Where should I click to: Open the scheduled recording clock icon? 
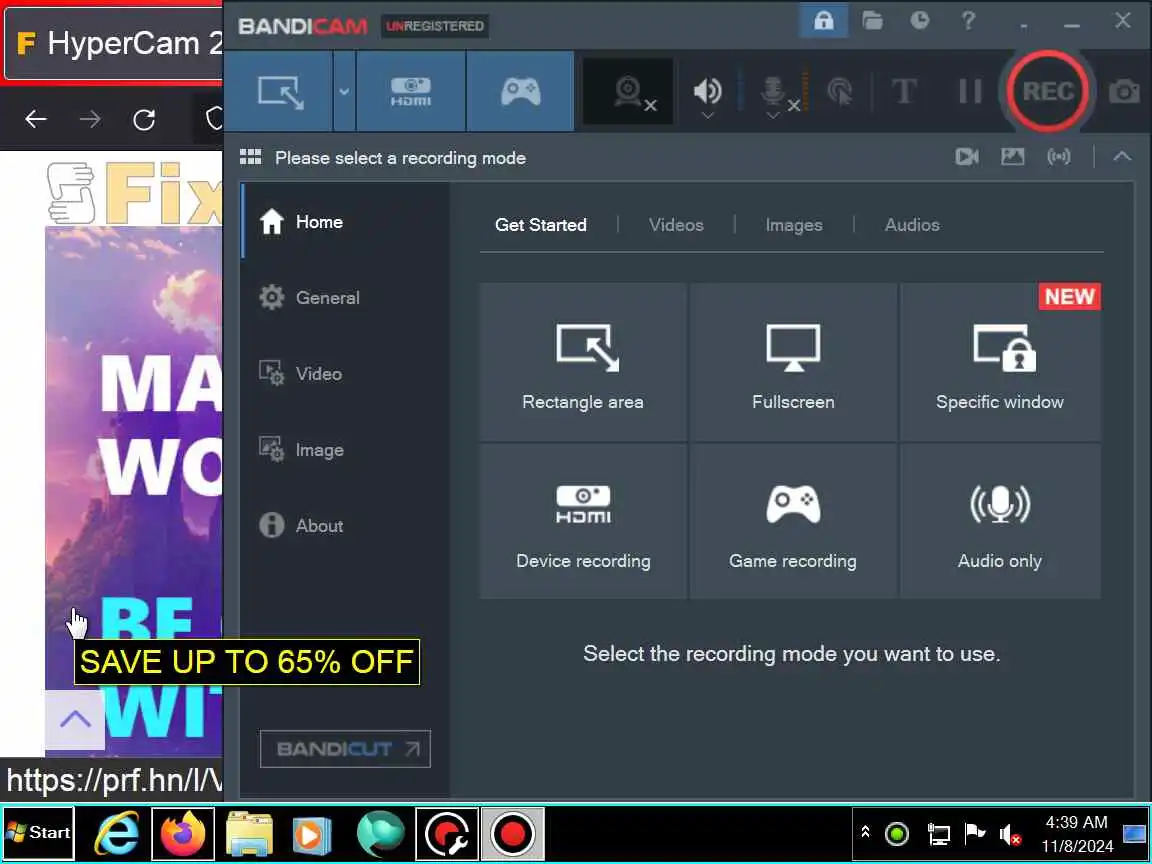920,21
